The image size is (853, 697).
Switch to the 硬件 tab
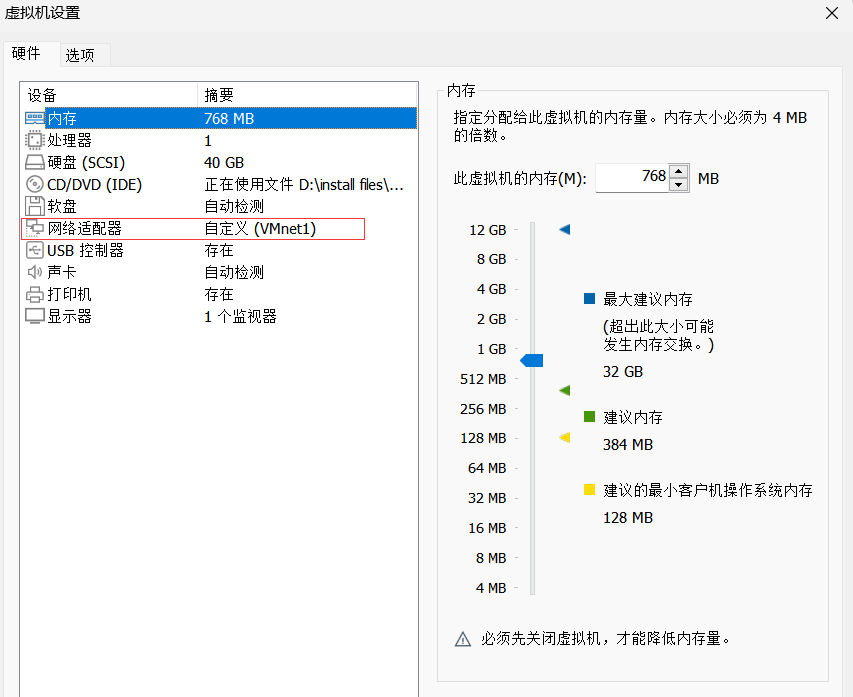pyautogui.click(x=32, y=54)
